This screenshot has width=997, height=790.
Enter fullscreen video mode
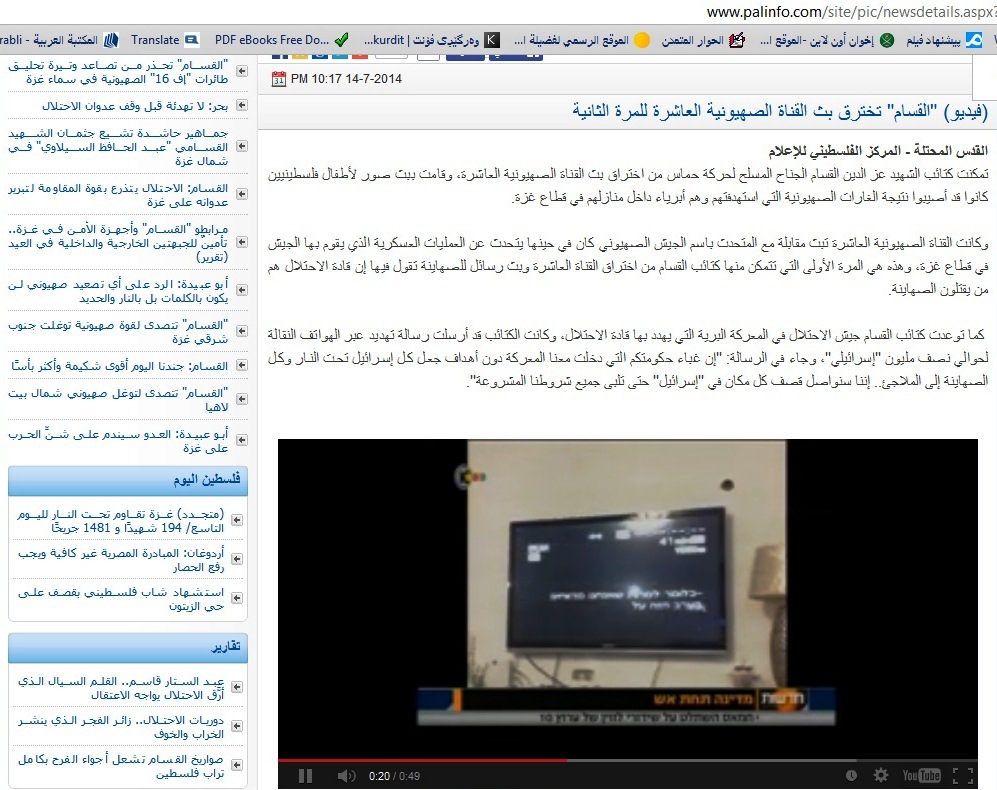[x=962, y=776]
